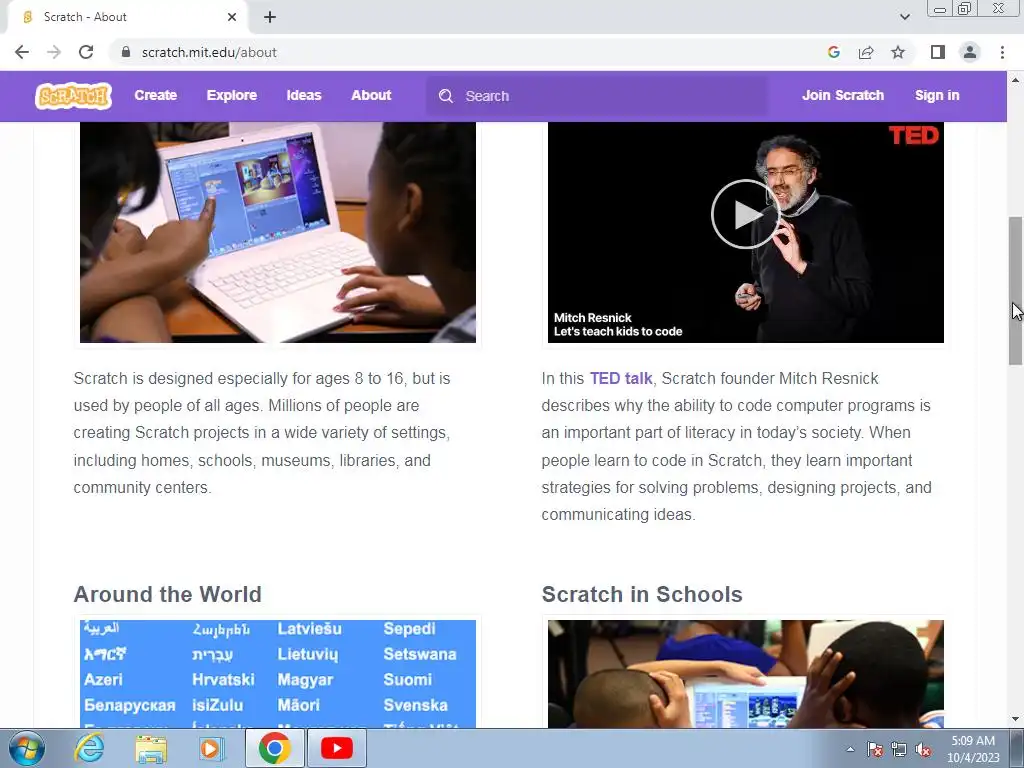
Task: Click the red TED logo in the video
Action: (x=914, y=135)
